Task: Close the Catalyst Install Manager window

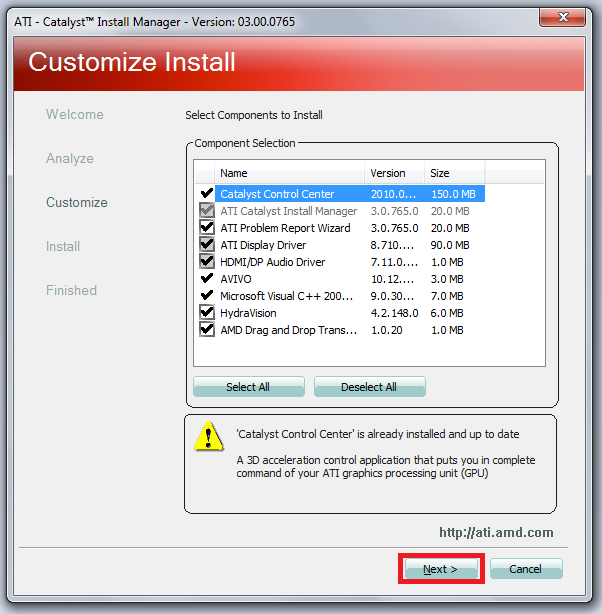Action: pyautogui.click(x=563, y=17)
